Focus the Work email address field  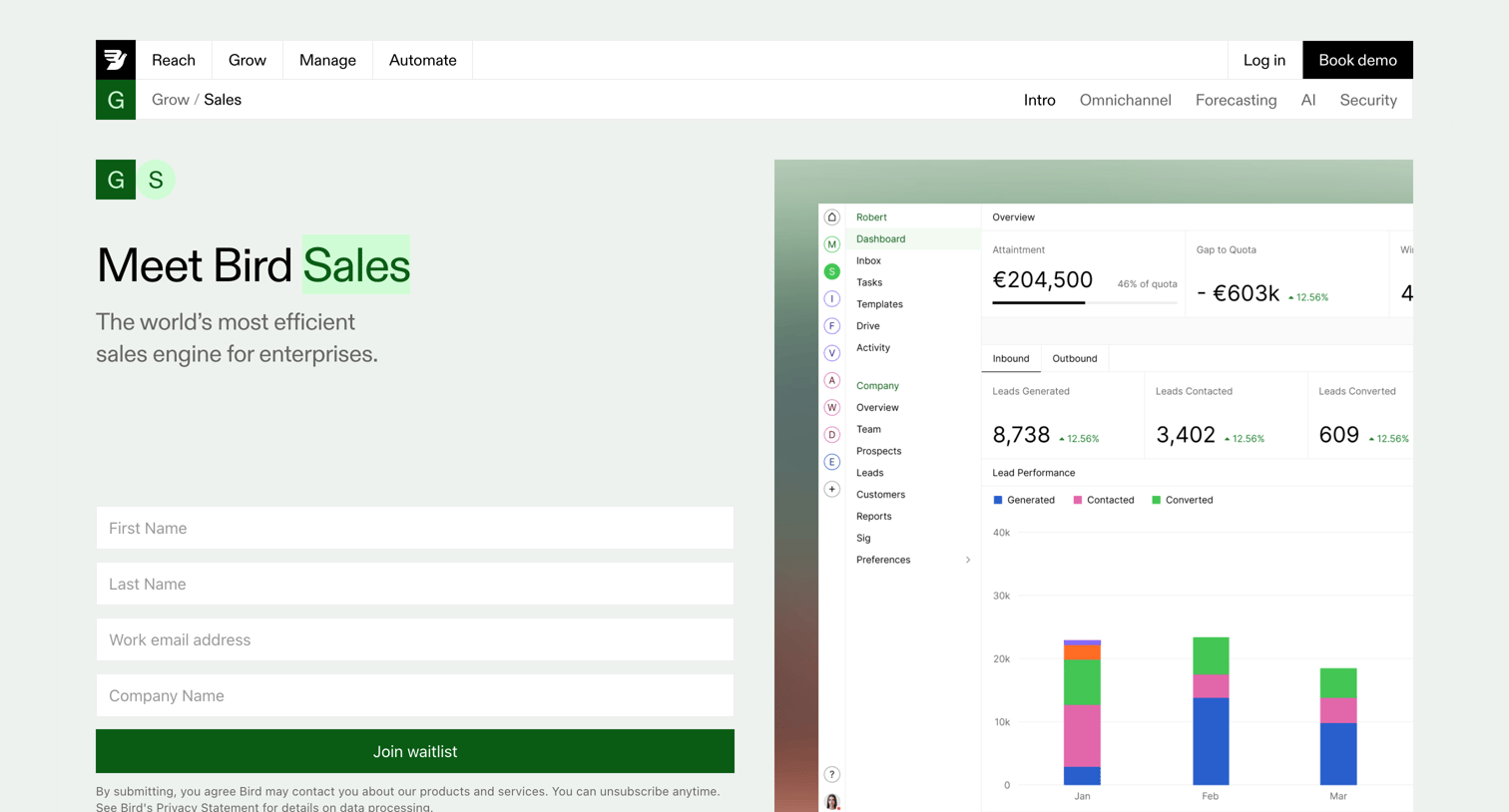[415, 639]
